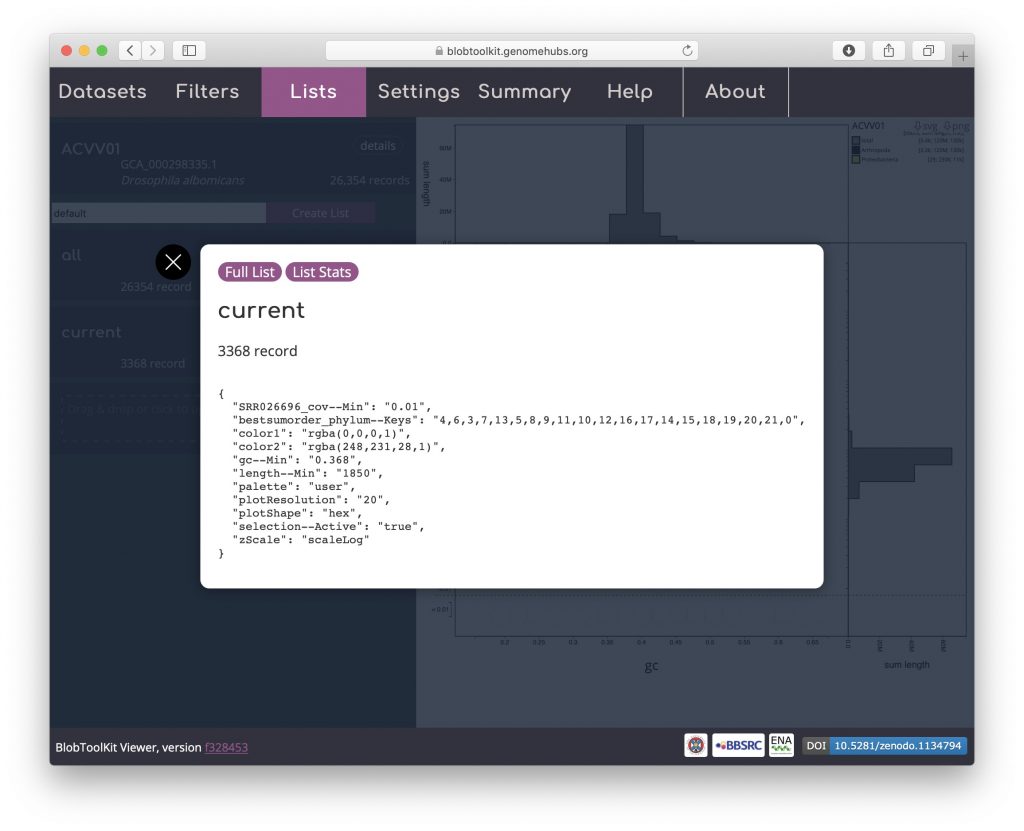Click the blobtoolkit.genomehubs.org address field

tap(511, 50)
